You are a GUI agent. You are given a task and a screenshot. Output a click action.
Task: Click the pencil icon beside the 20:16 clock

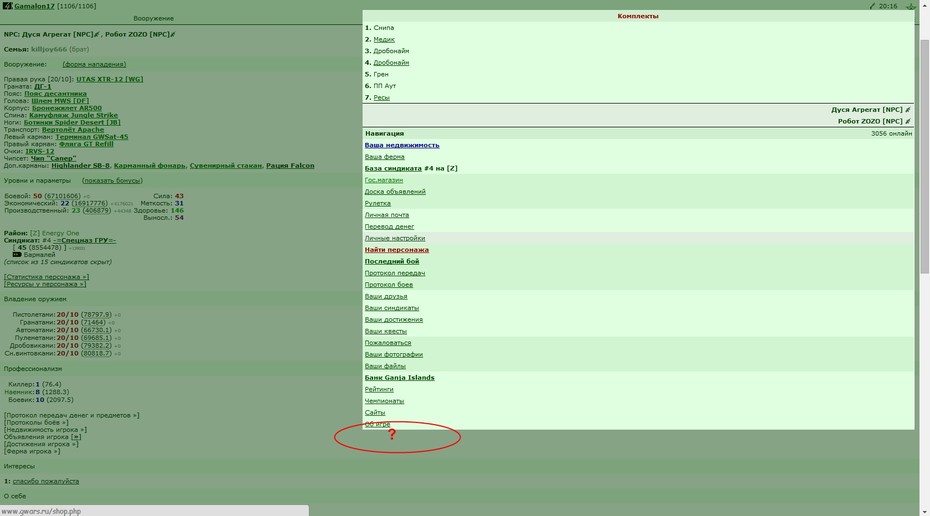point(872,6)
